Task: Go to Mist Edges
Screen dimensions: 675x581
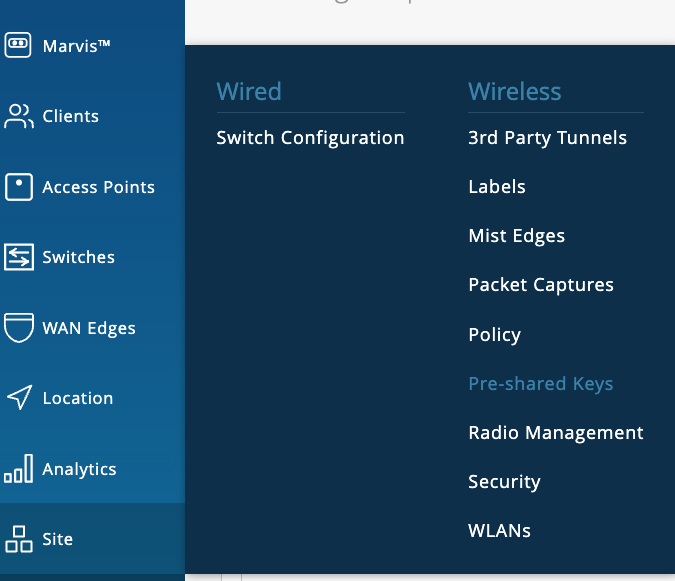Action: [x=516, y=236]
